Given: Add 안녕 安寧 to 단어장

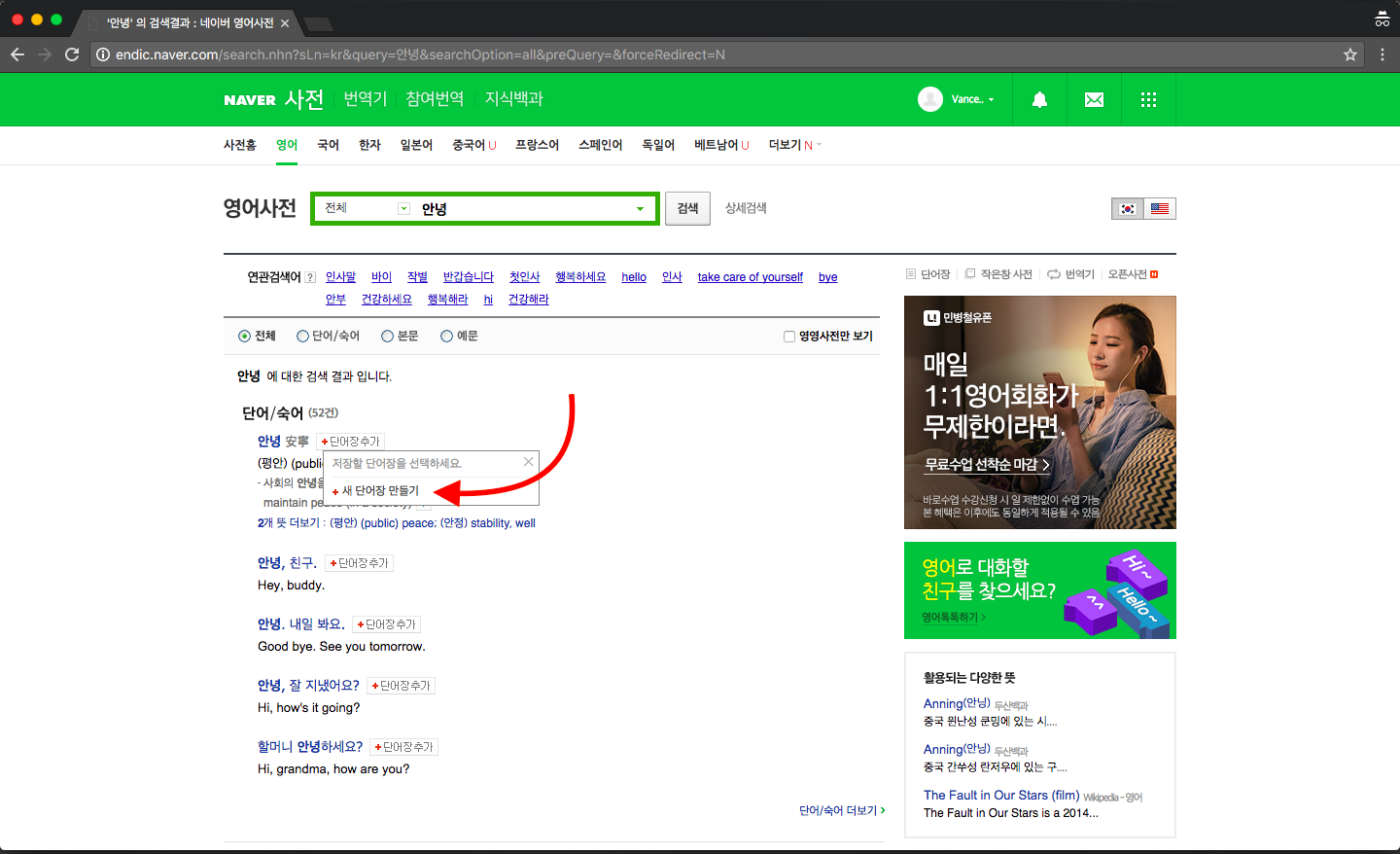Looking at the screenshot, I should click(x=351, y=442).
